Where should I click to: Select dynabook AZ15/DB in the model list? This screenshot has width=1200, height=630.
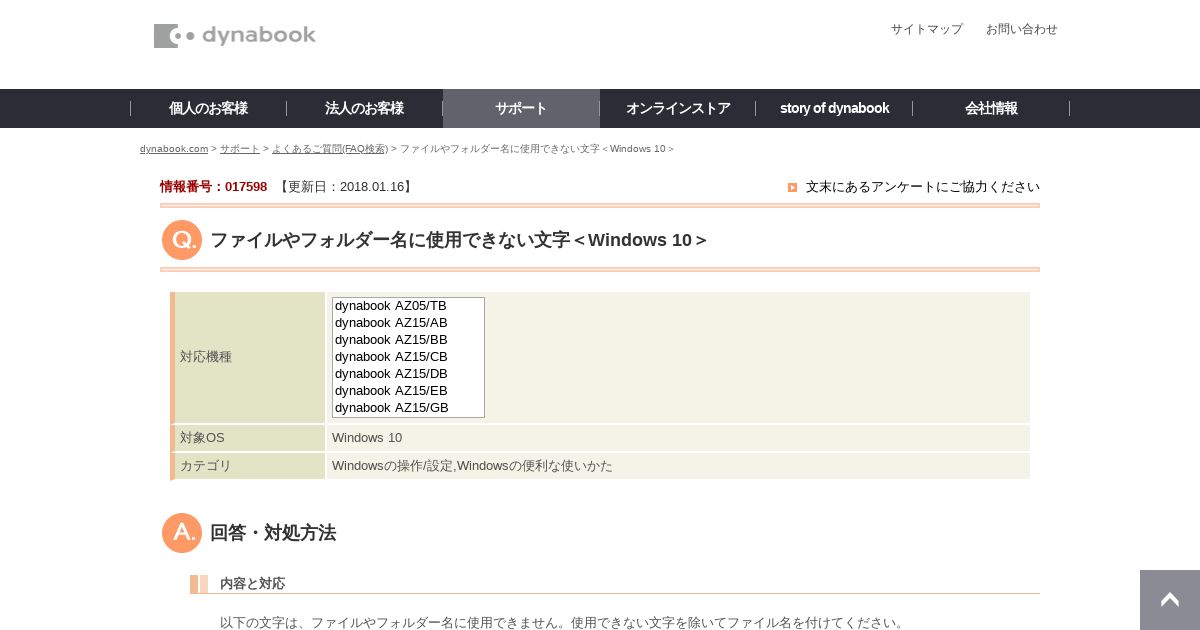tap(408, 374)
